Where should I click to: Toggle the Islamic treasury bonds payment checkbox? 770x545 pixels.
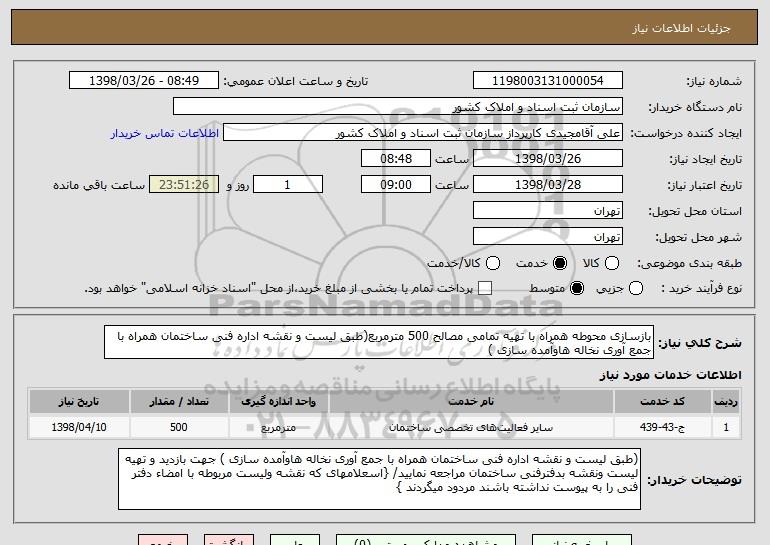pos(485,288)
